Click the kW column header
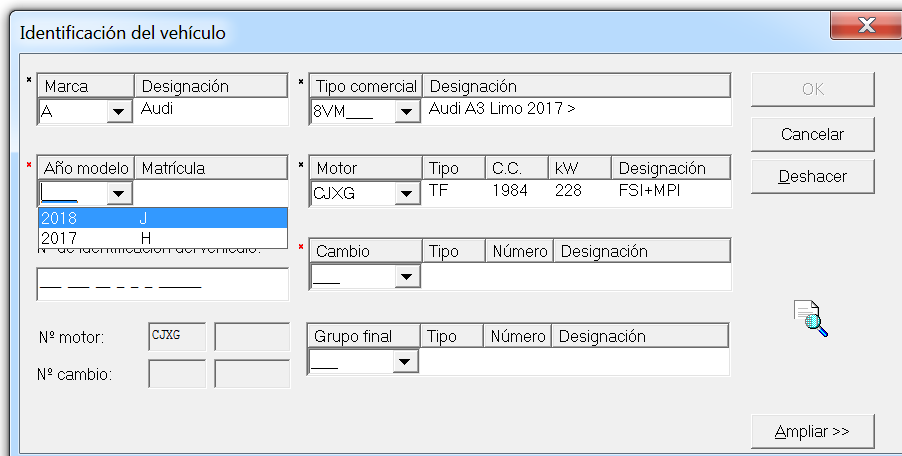This screenshot has height=456, width=902. [579, 168]
